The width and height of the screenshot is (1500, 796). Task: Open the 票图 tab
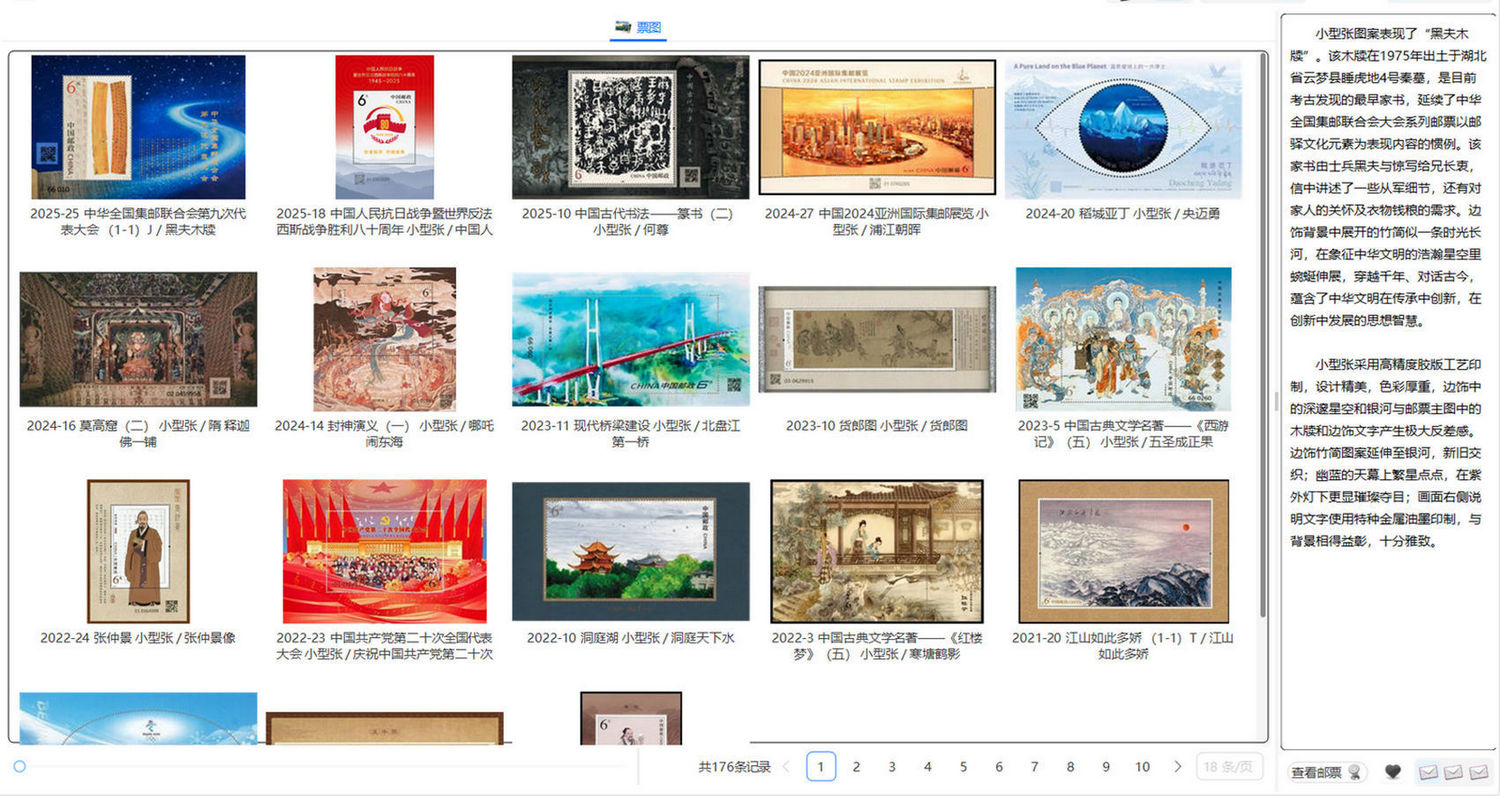pyautogui.click(x=638, y=28)
